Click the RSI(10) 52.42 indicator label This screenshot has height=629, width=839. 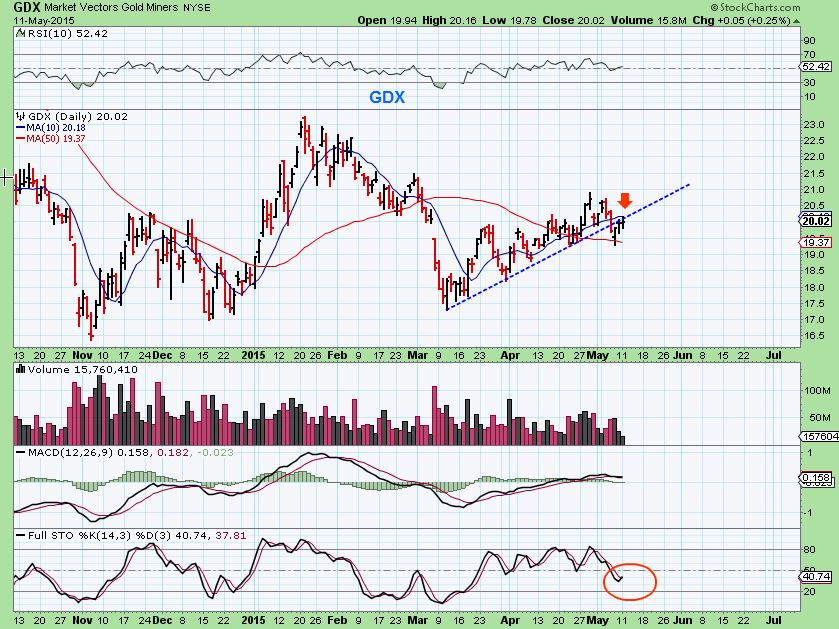[67, 33]
